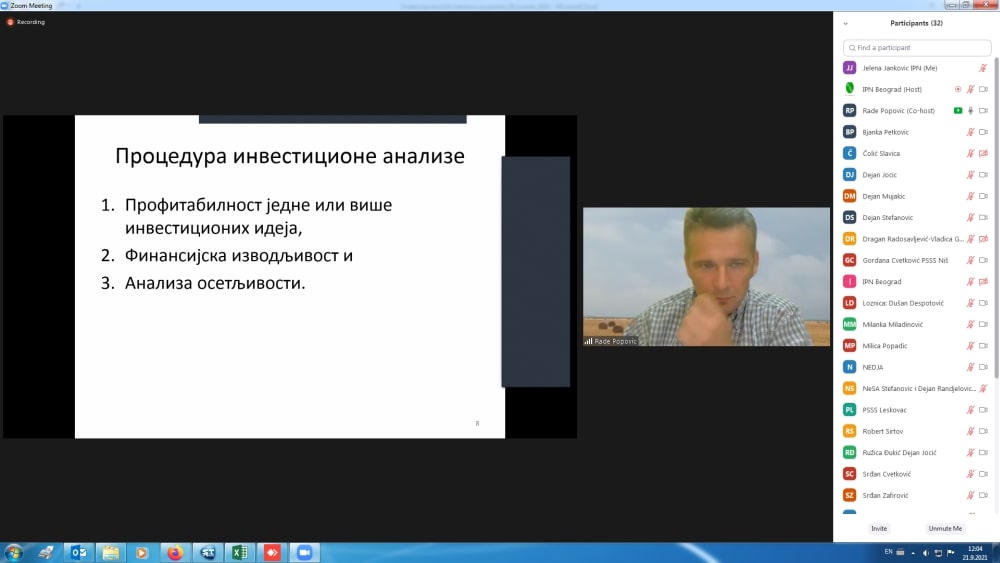The width and height of the screenshot is (1000, 563).
Task: Click Dejan Stefanovic's muted microphone icon
Action: coord(971,217)
